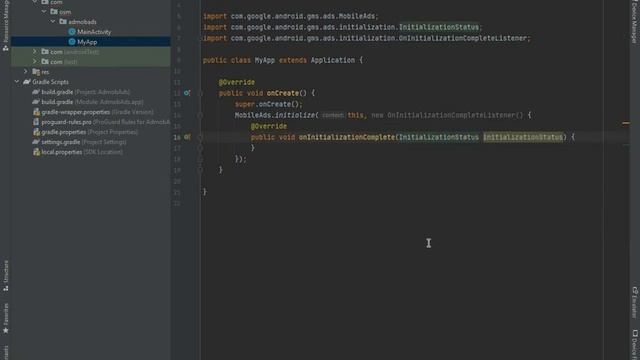
Task: Click gutter line number 13
Action: pos(177,104)
